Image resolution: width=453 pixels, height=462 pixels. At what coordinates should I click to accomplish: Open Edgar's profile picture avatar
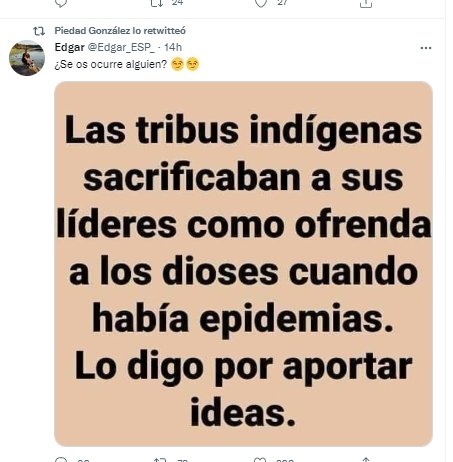(27, 58)
